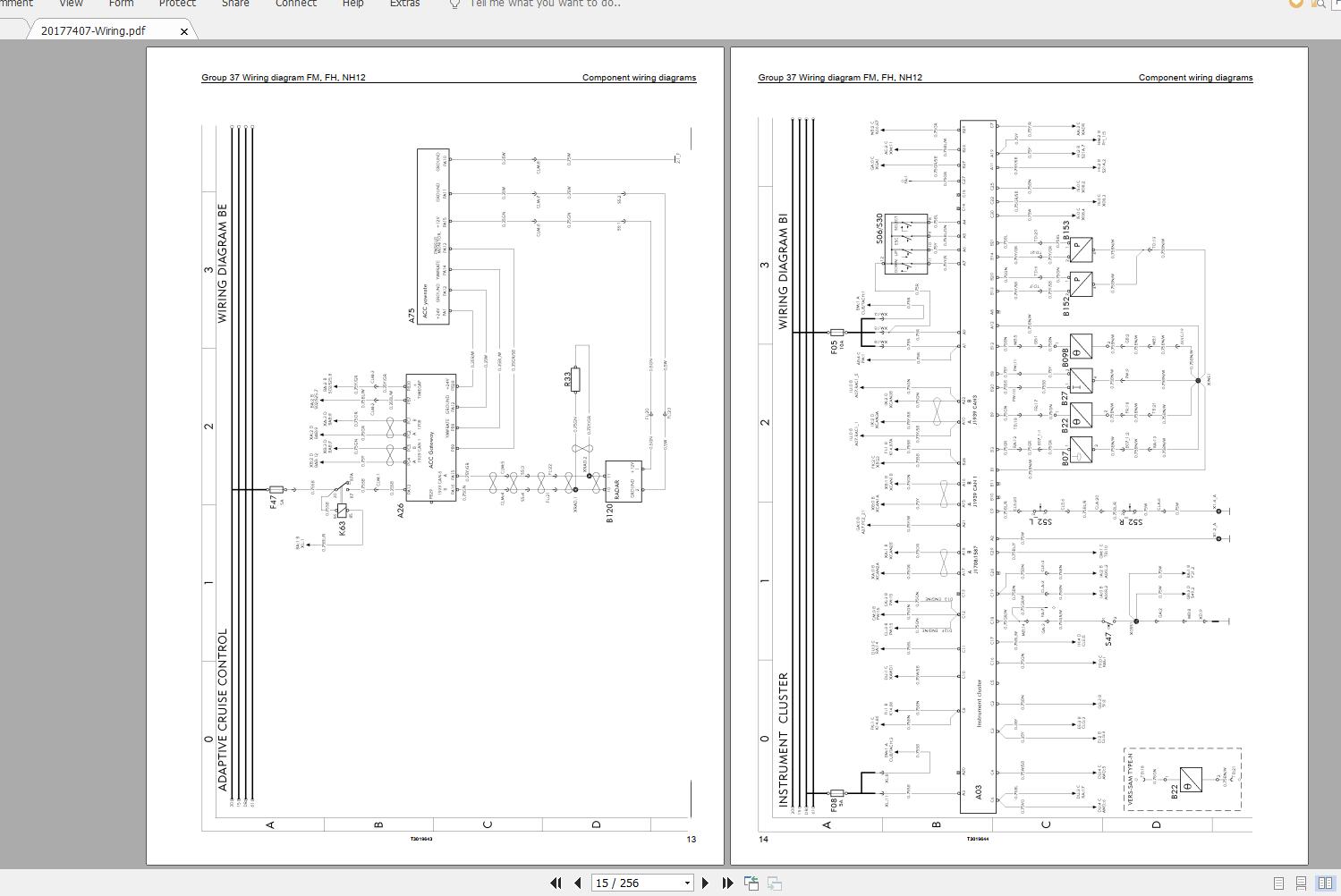Toggle the facing two-page view mode
The height and width of the screenshot is (896, 1341).
1327,883
